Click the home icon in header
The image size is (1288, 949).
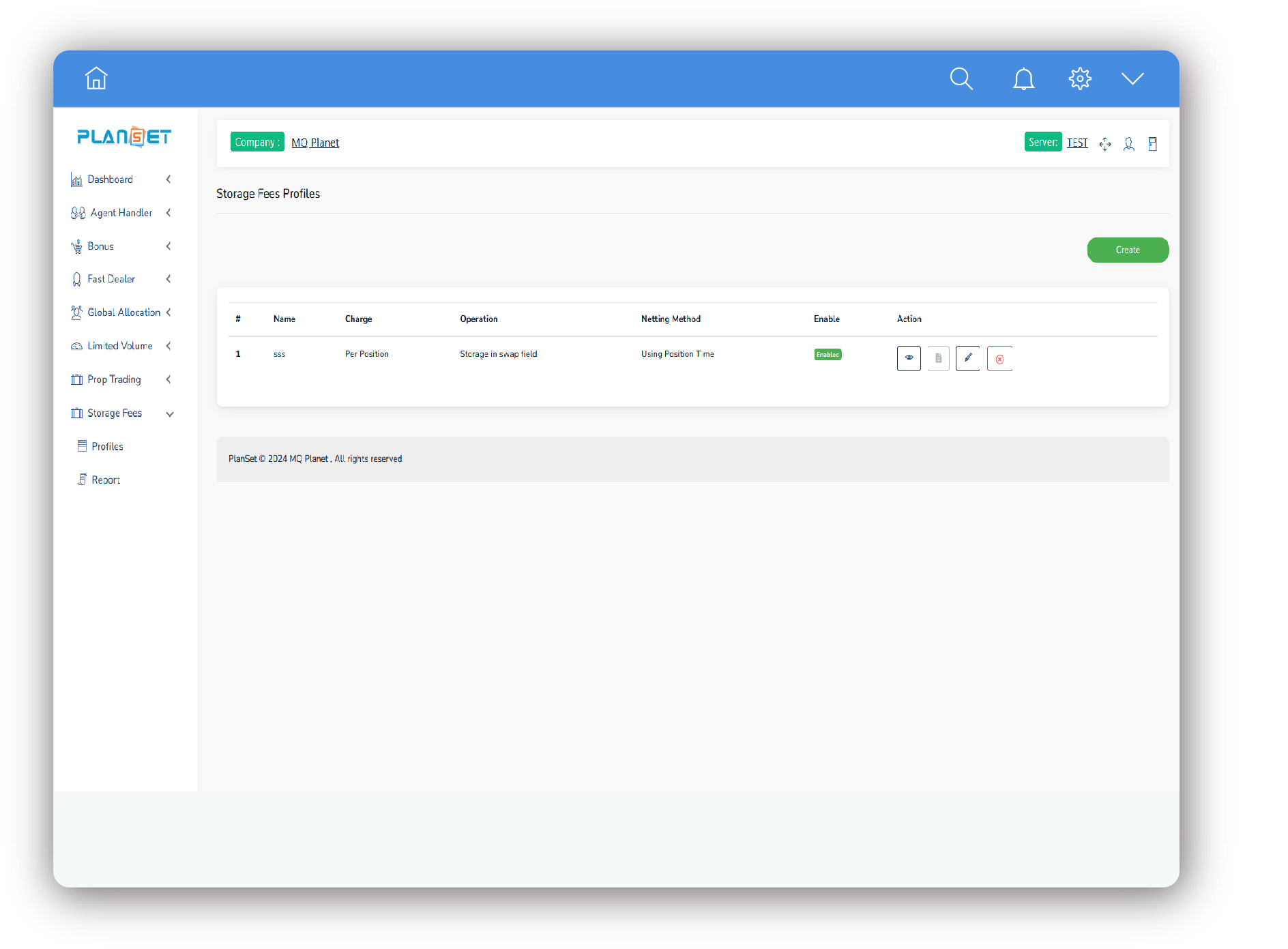pos(96,78)
